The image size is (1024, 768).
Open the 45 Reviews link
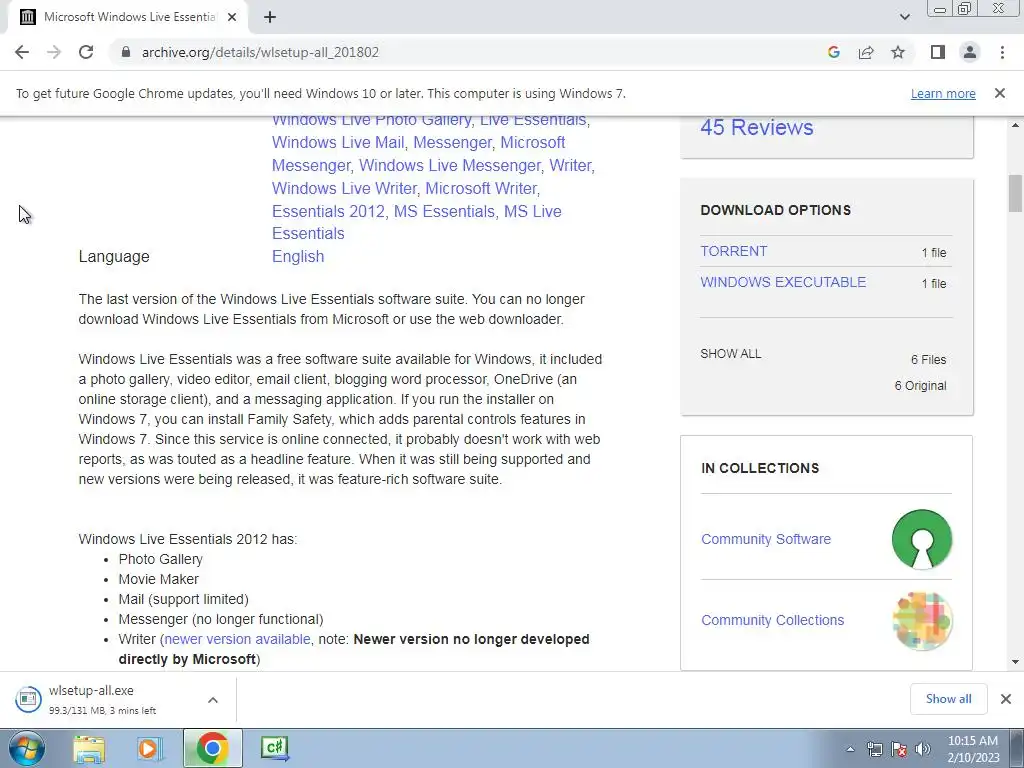click(x=756, y=127)
